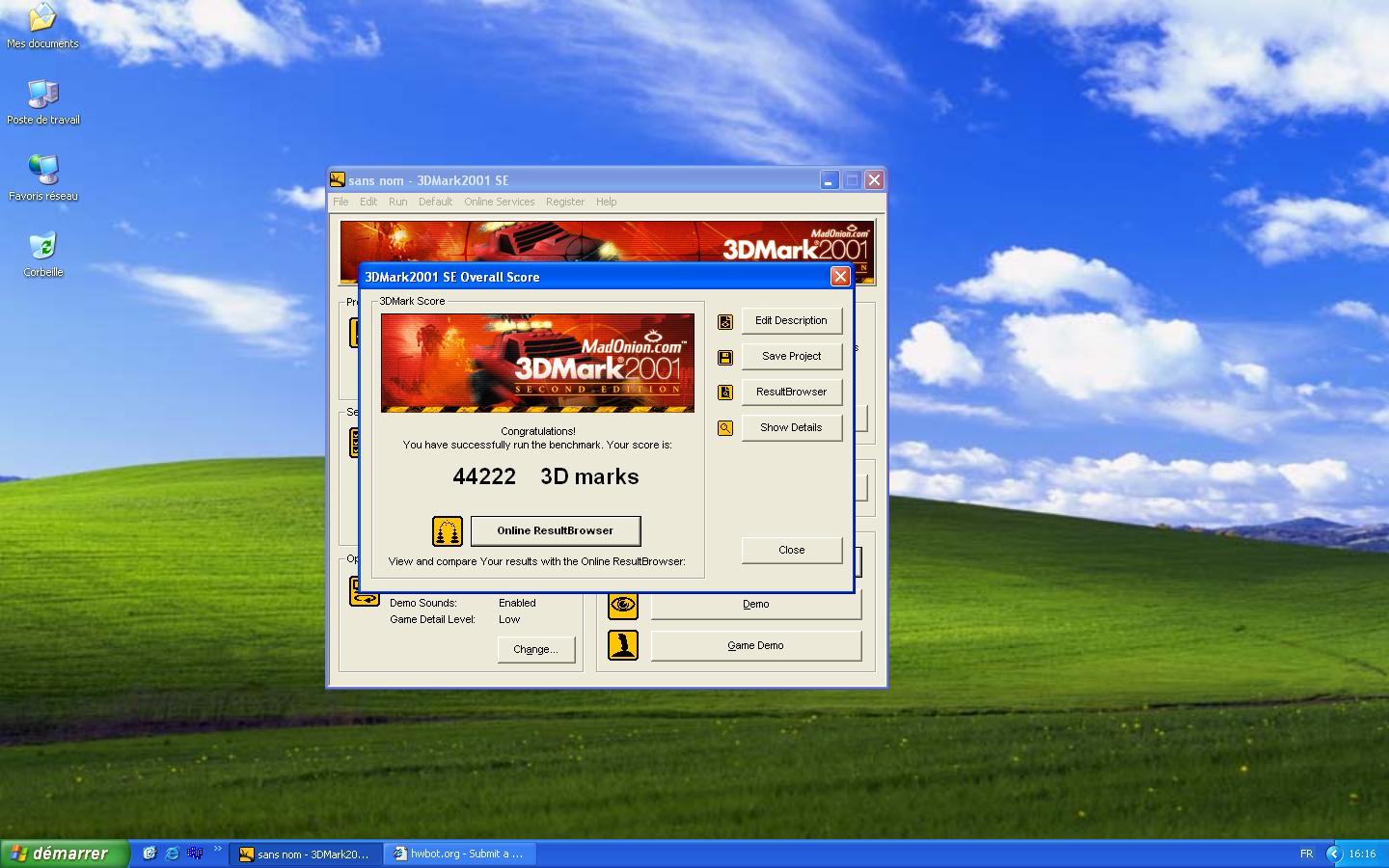Viewport: 1389px width, 868px height.
Task: Click the Demo Sounds Enabled value
Action: tap(517, 603)
